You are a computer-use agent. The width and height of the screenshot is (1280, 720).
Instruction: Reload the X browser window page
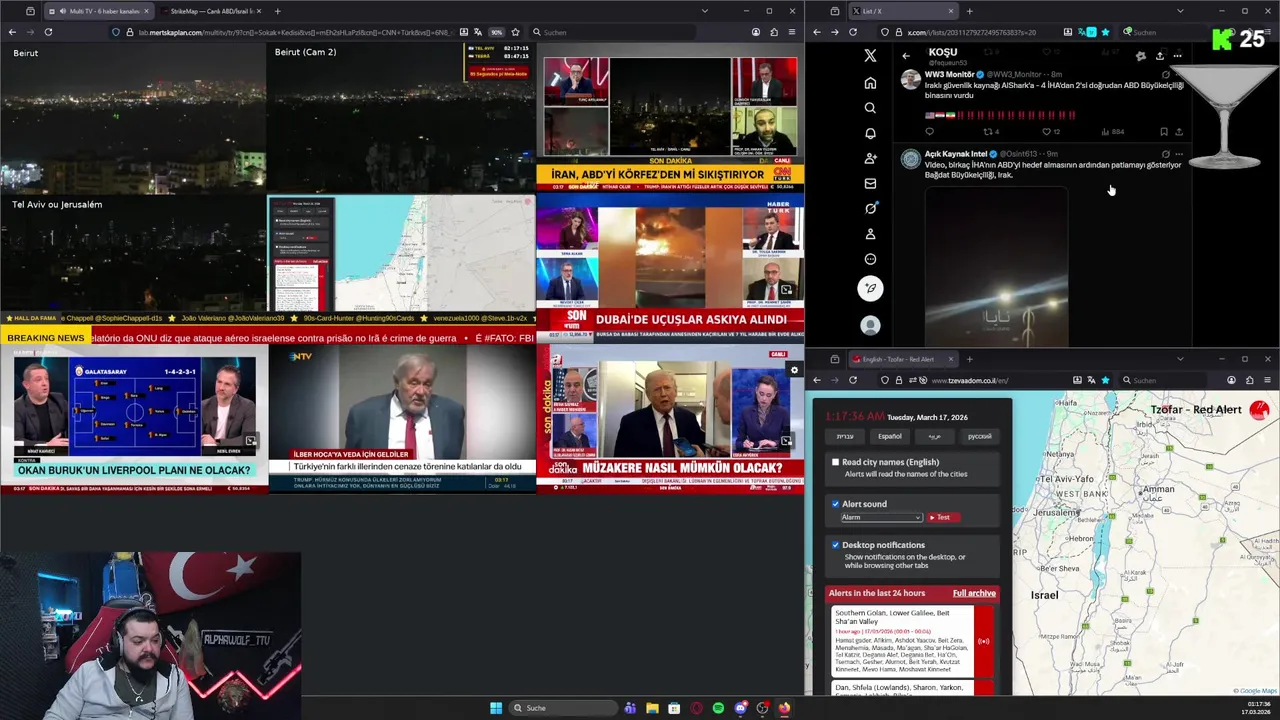[853, 32]
